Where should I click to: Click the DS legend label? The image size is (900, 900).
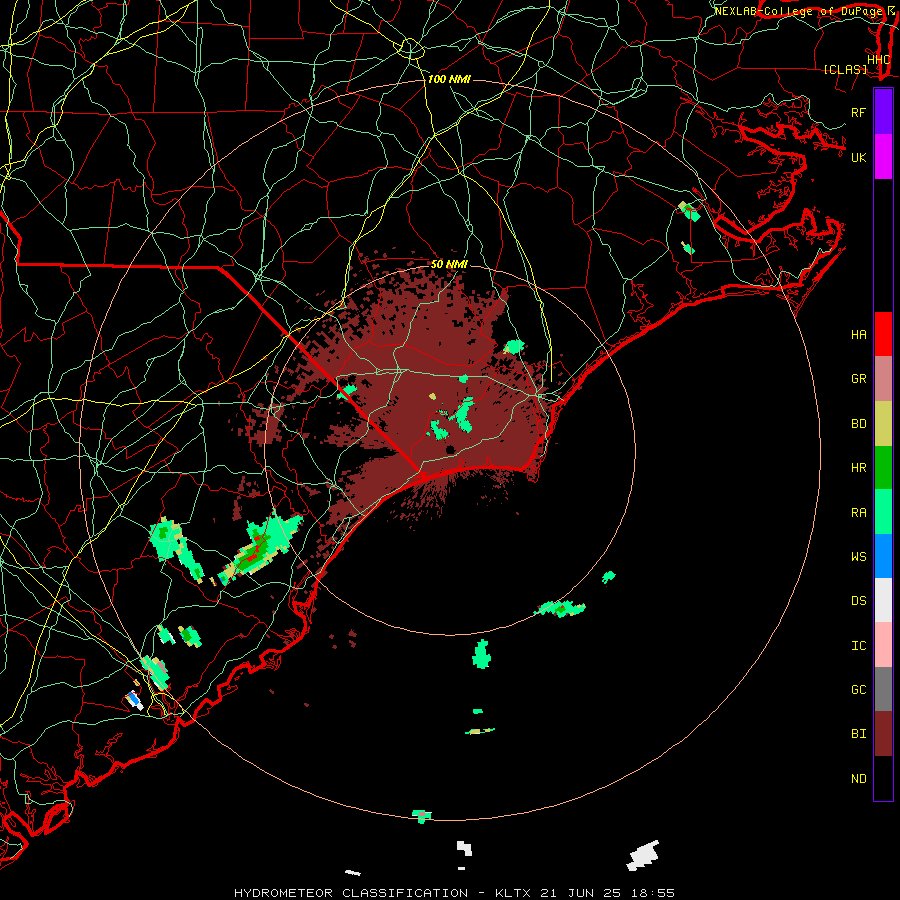point(858,600)
